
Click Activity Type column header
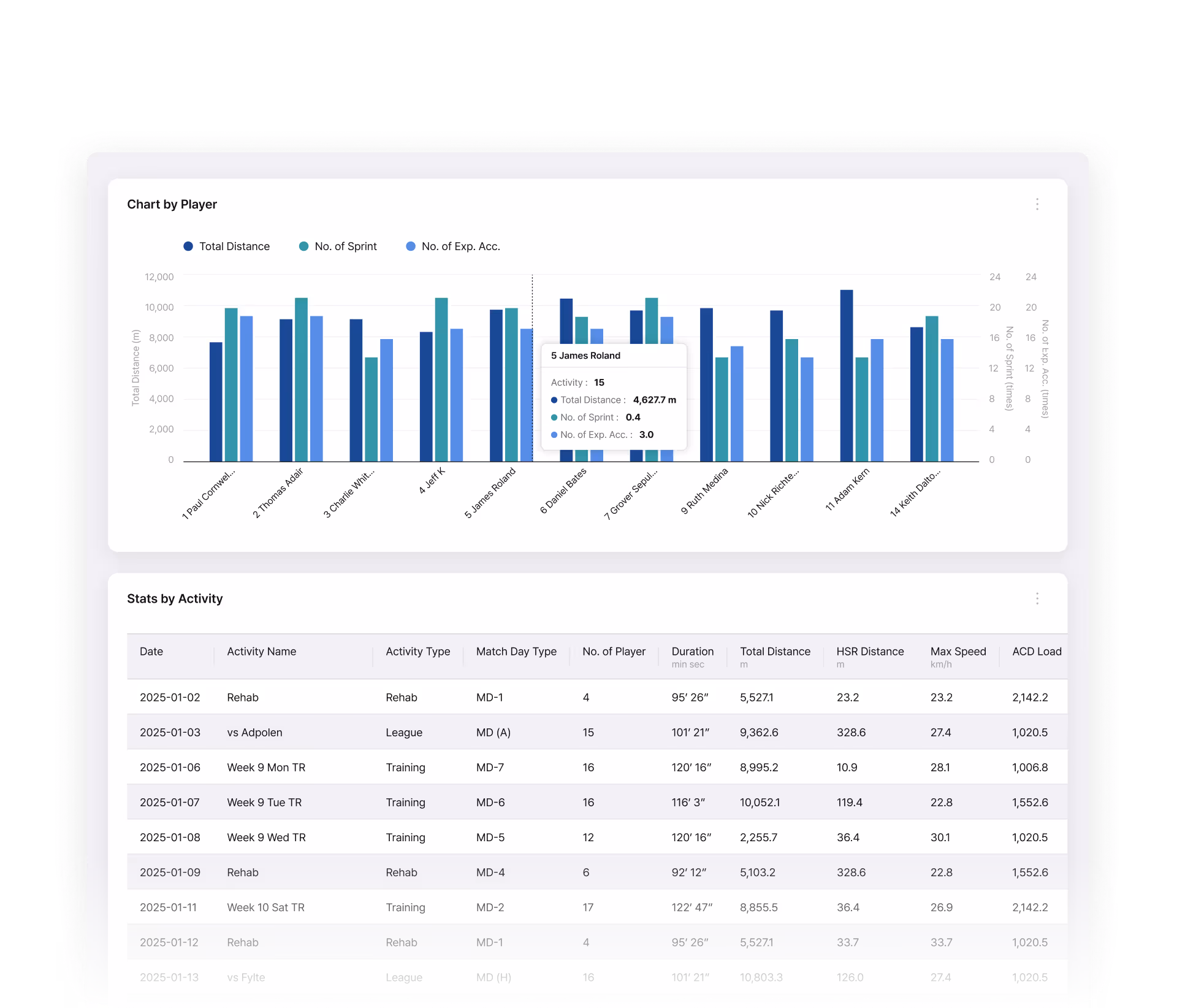coord(417,652)
